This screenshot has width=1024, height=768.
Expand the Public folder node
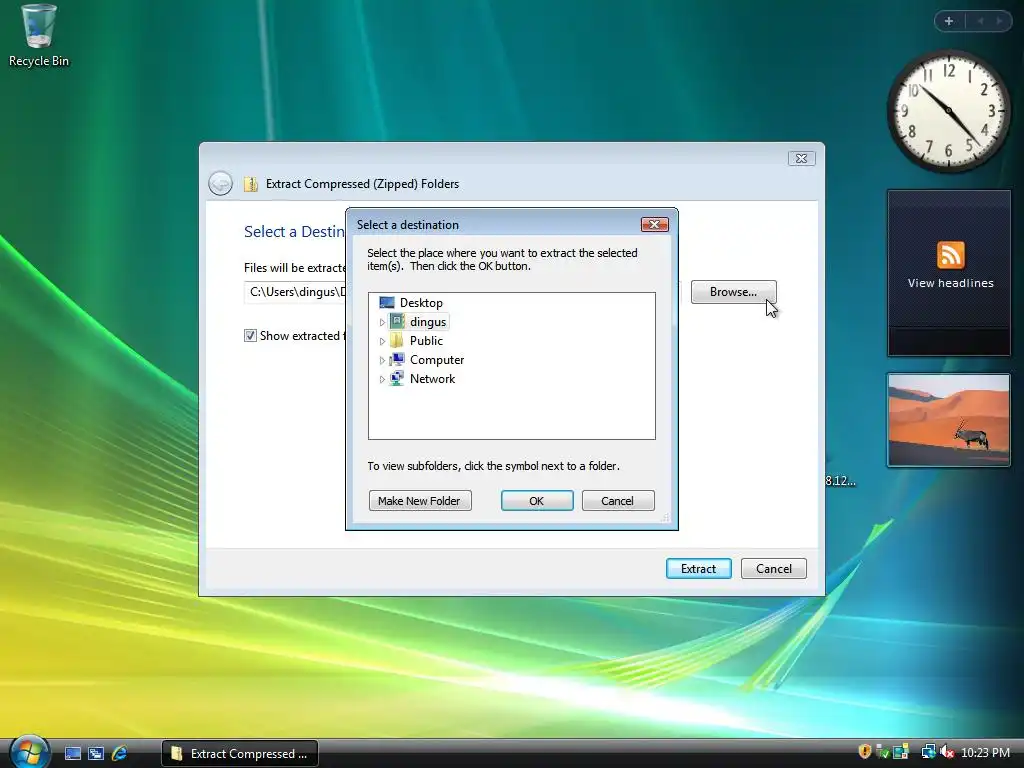382,341
